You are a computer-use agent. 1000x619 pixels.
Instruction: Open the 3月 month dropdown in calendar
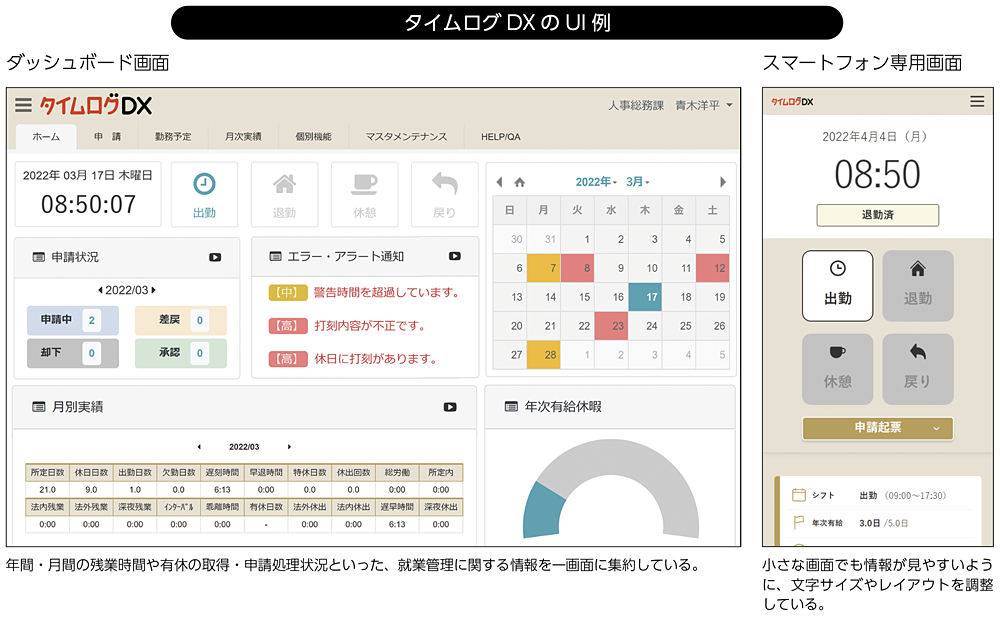(638, 182)
